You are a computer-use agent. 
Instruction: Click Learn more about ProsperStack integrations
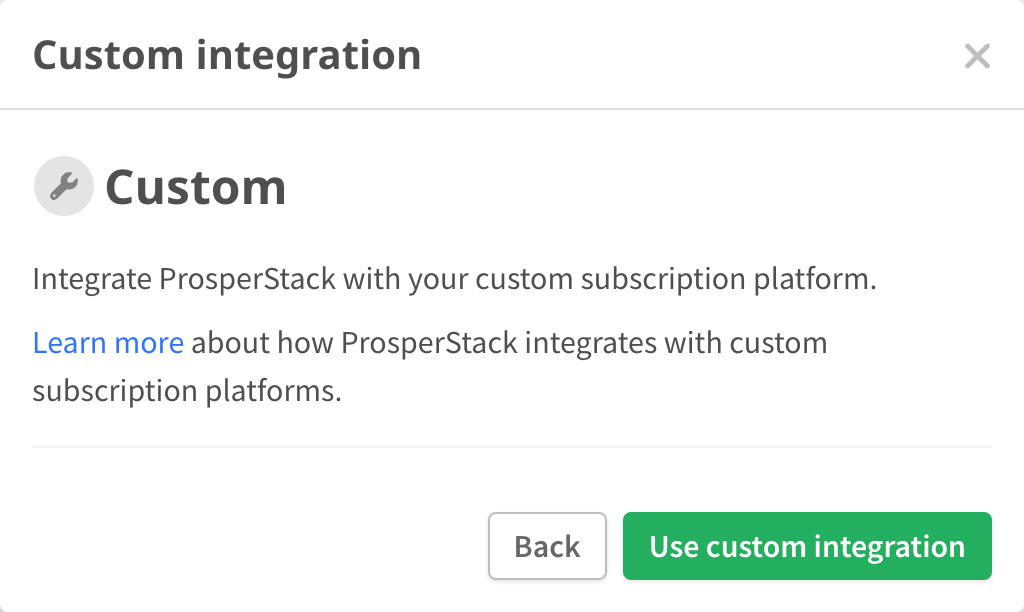coord(108,342)
